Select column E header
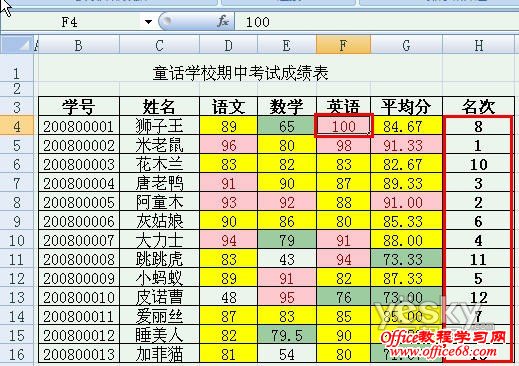This screenshot has width=519, height=366. (x=287, y=45)
